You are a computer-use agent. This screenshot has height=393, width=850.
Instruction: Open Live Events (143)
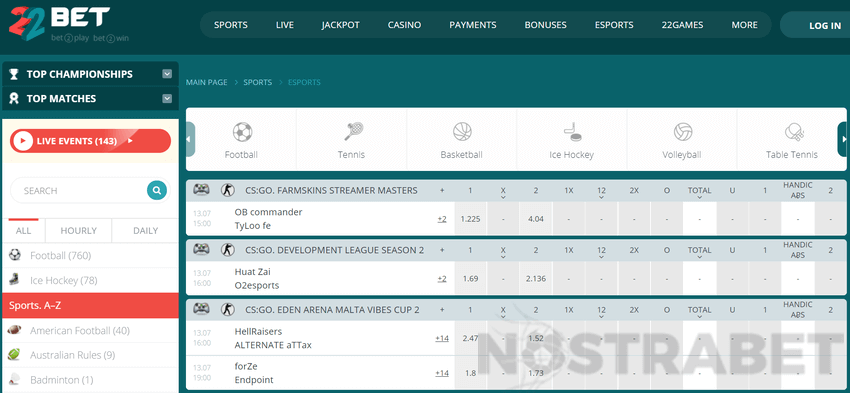(x=91, y=141)
